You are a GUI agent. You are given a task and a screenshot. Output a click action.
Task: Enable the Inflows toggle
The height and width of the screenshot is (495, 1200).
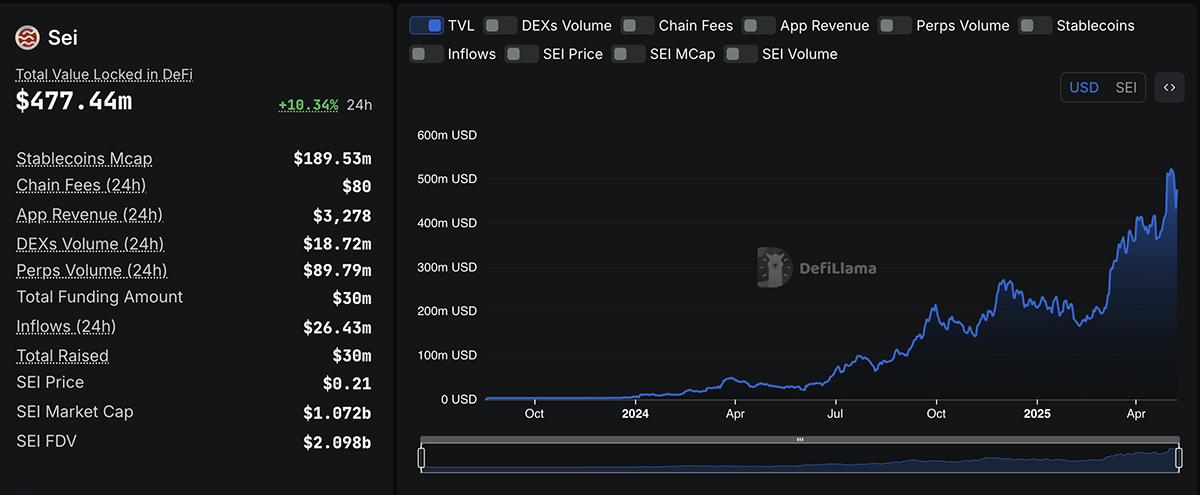click(x=426, y=54)
